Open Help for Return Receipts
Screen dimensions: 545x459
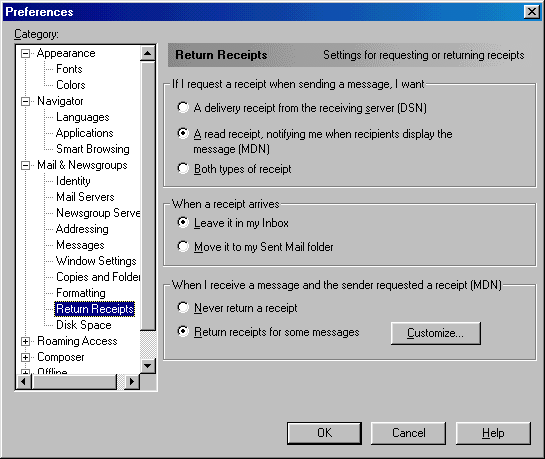coord(493,433)
